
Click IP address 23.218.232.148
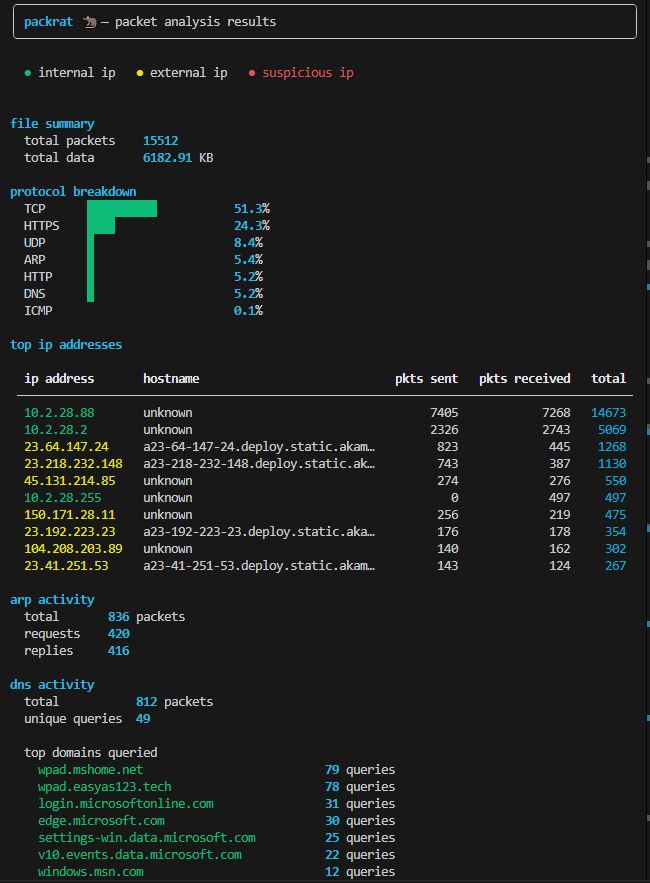point(73,463)
